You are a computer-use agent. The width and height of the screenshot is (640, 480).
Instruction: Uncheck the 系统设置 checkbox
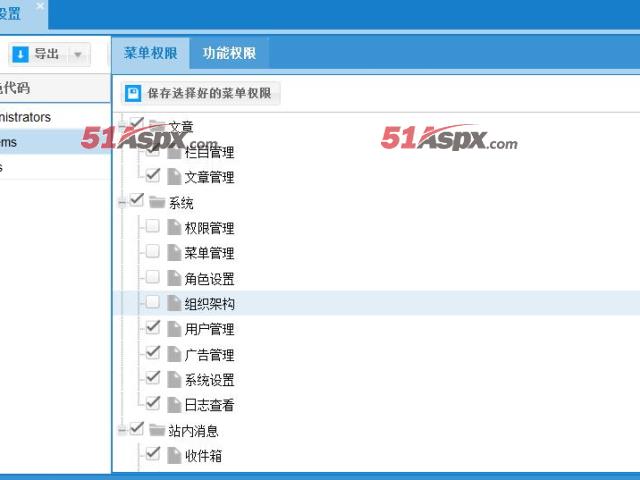pyautogui.click(x=153, y=378)
